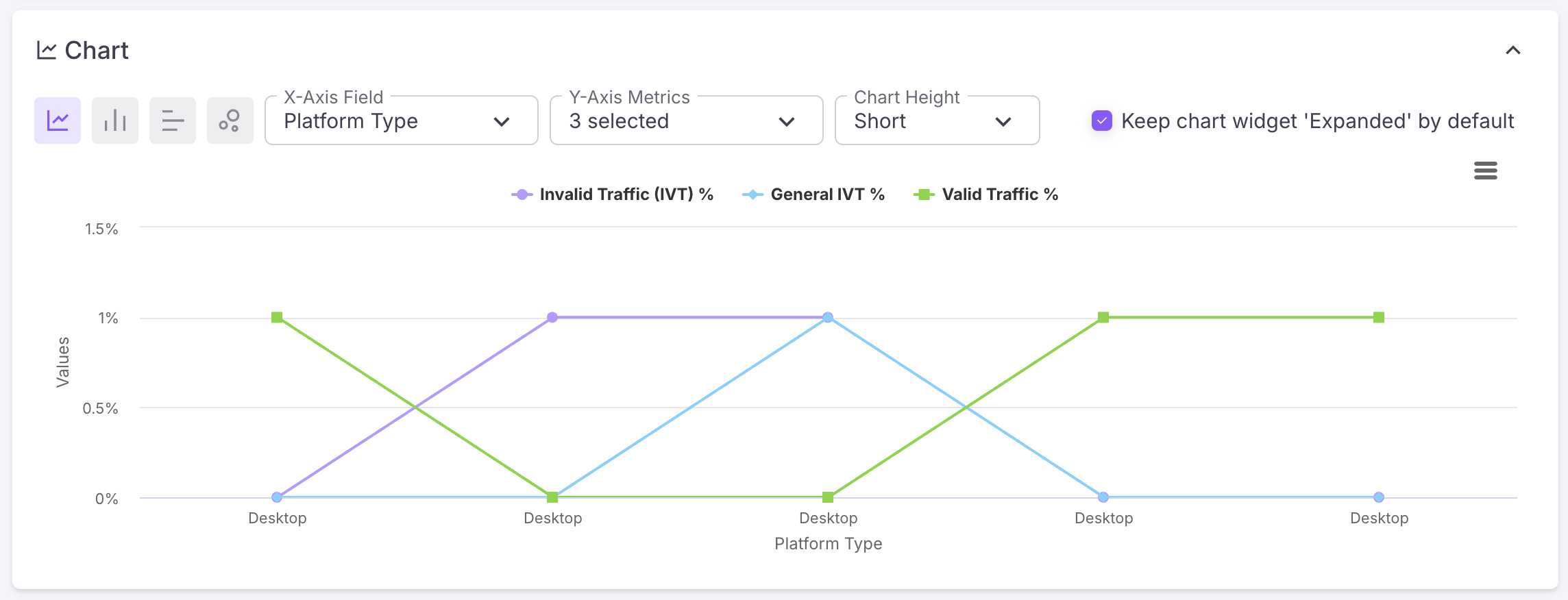Toggle Invalid Traffic (IVT) % legend series
This screenshot has height=600, width=1568.
coord(612,195)
